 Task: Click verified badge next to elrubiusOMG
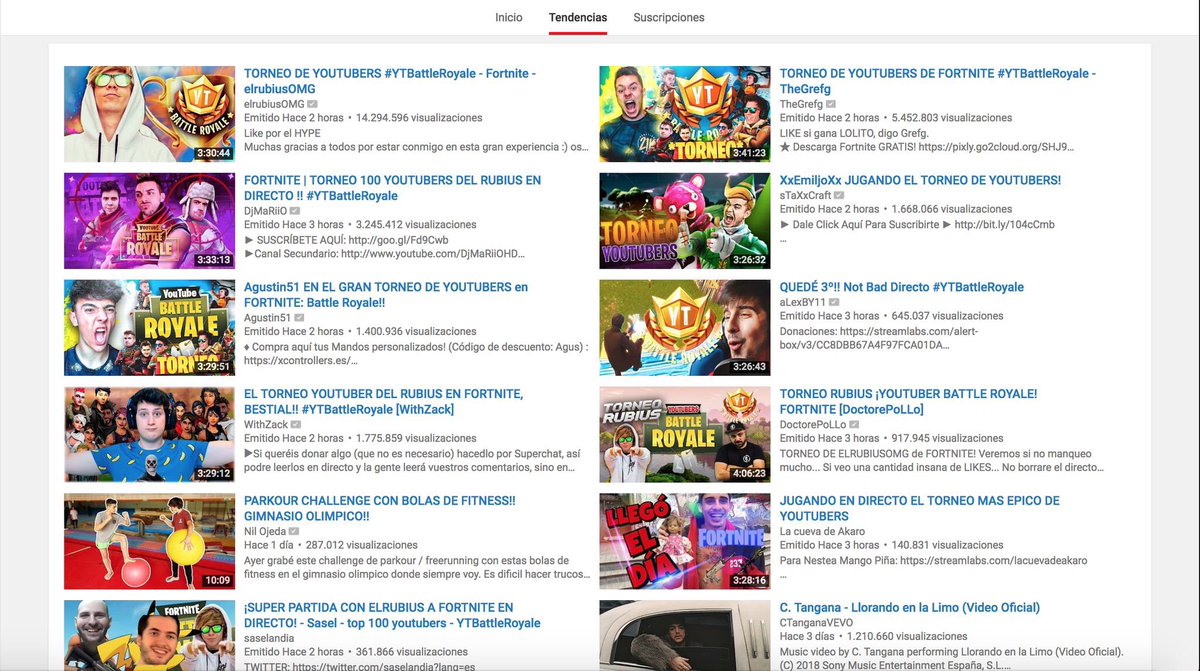tap(313, 104)
